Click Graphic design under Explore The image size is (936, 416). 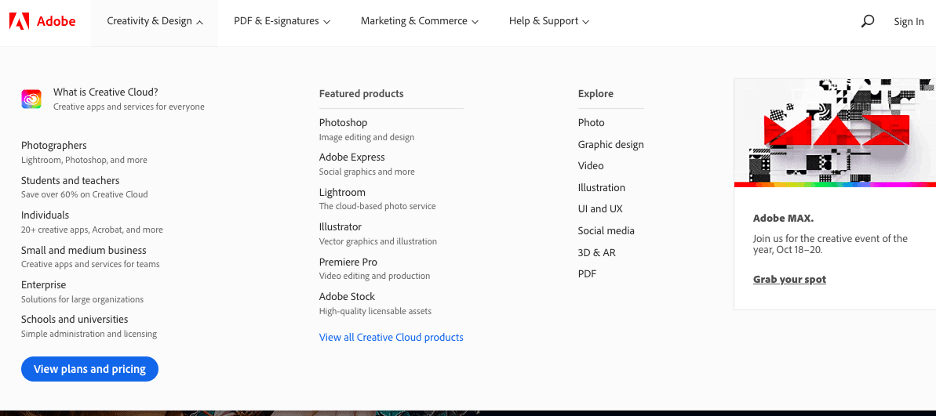click(610, 144)
